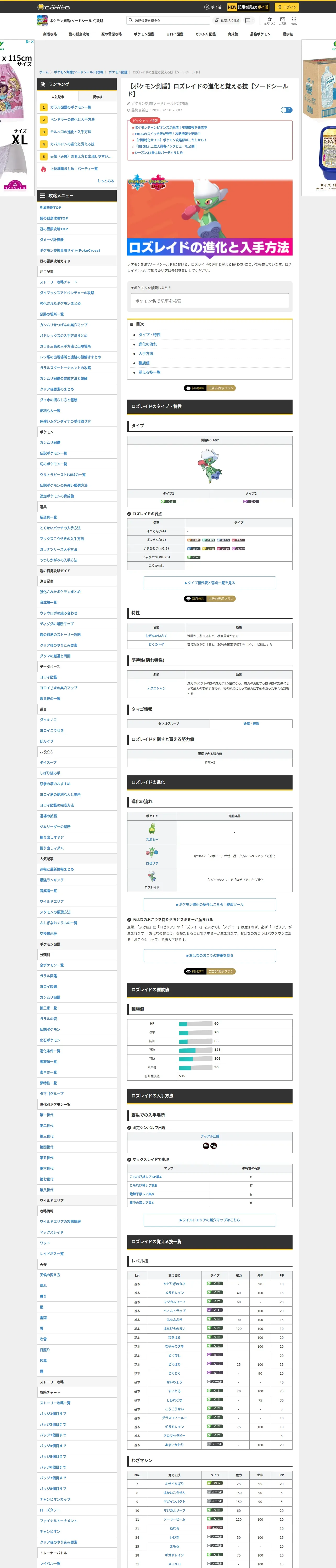Click the ワイルドエリアの巣穴マップはこちら button
This screenshot has width=336, height=1568.
tap(210, 1220)
